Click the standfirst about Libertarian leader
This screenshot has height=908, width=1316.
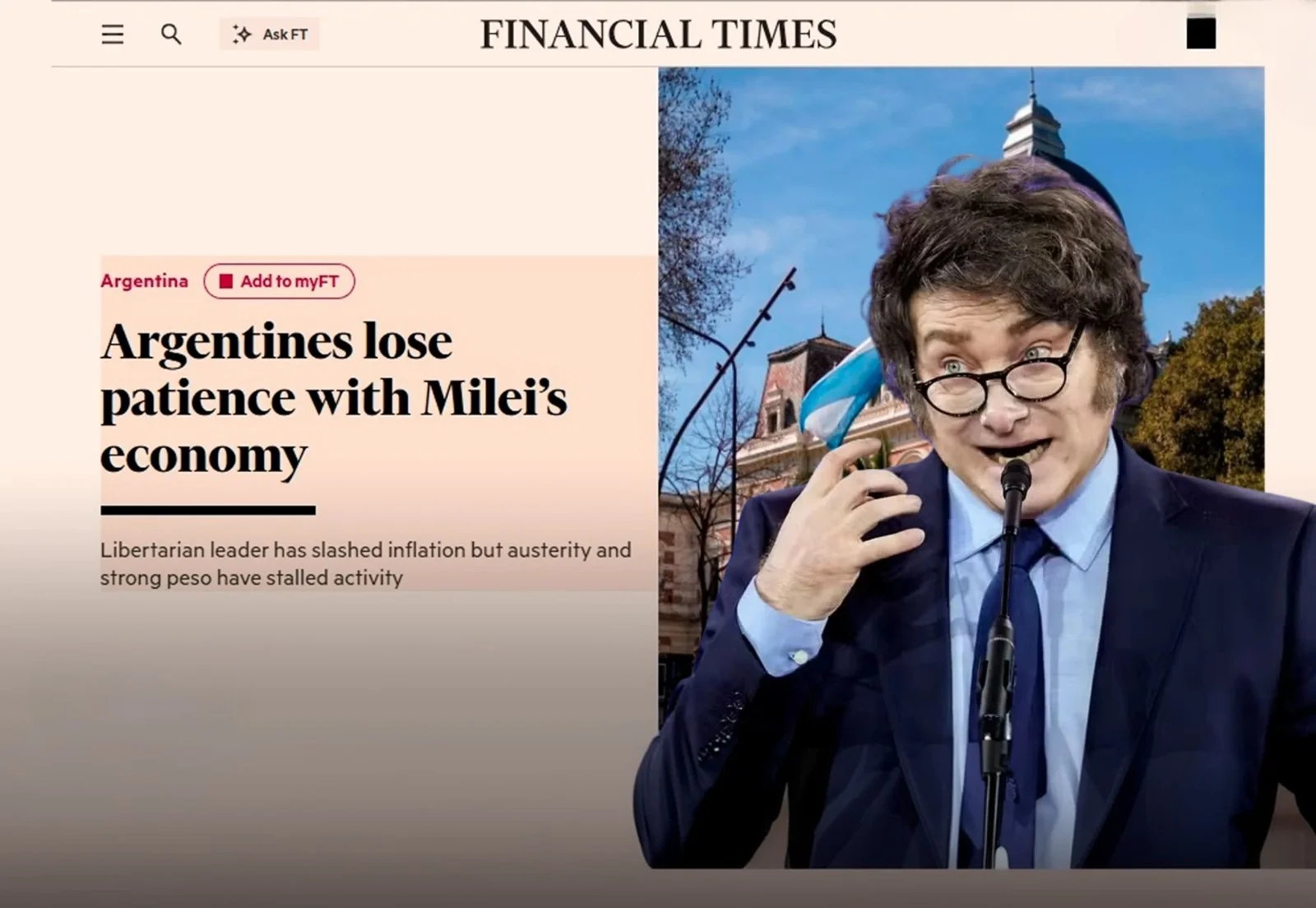point(366,563)
